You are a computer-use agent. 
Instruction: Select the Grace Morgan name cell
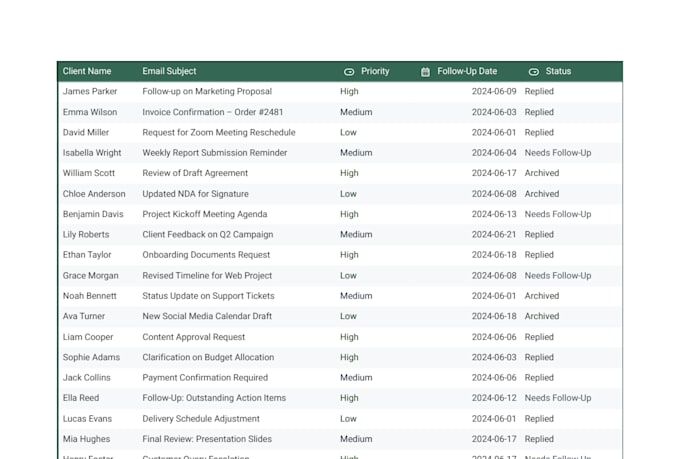90,275
